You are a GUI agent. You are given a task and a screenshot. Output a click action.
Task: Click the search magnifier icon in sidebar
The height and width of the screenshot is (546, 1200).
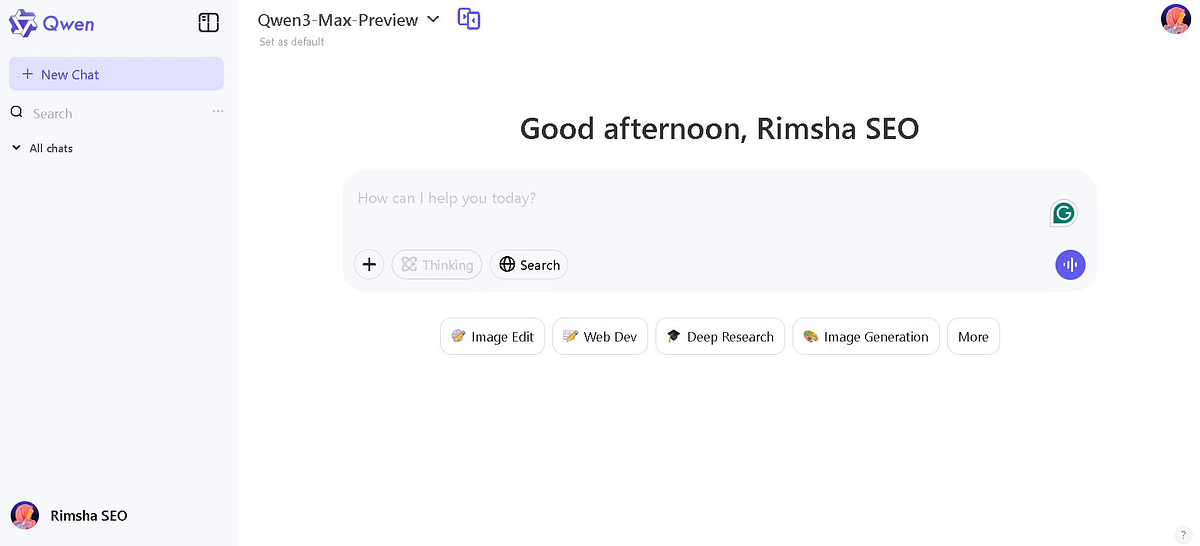[x=16, y=113]
